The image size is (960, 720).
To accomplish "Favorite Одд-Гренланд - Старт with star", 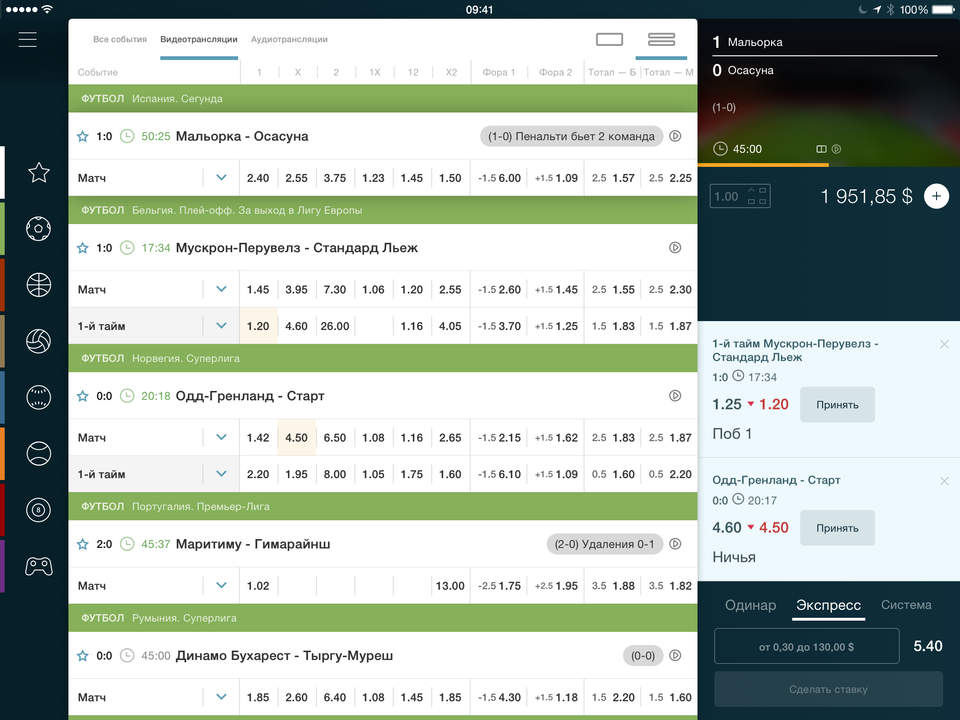I will 83,396.
